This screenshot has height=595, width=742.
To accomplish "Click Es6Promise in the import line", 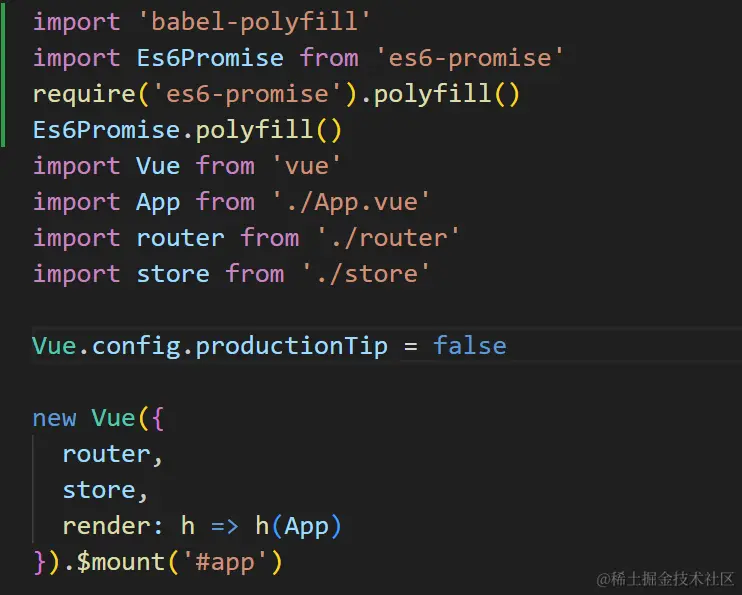I will point(210,58).
